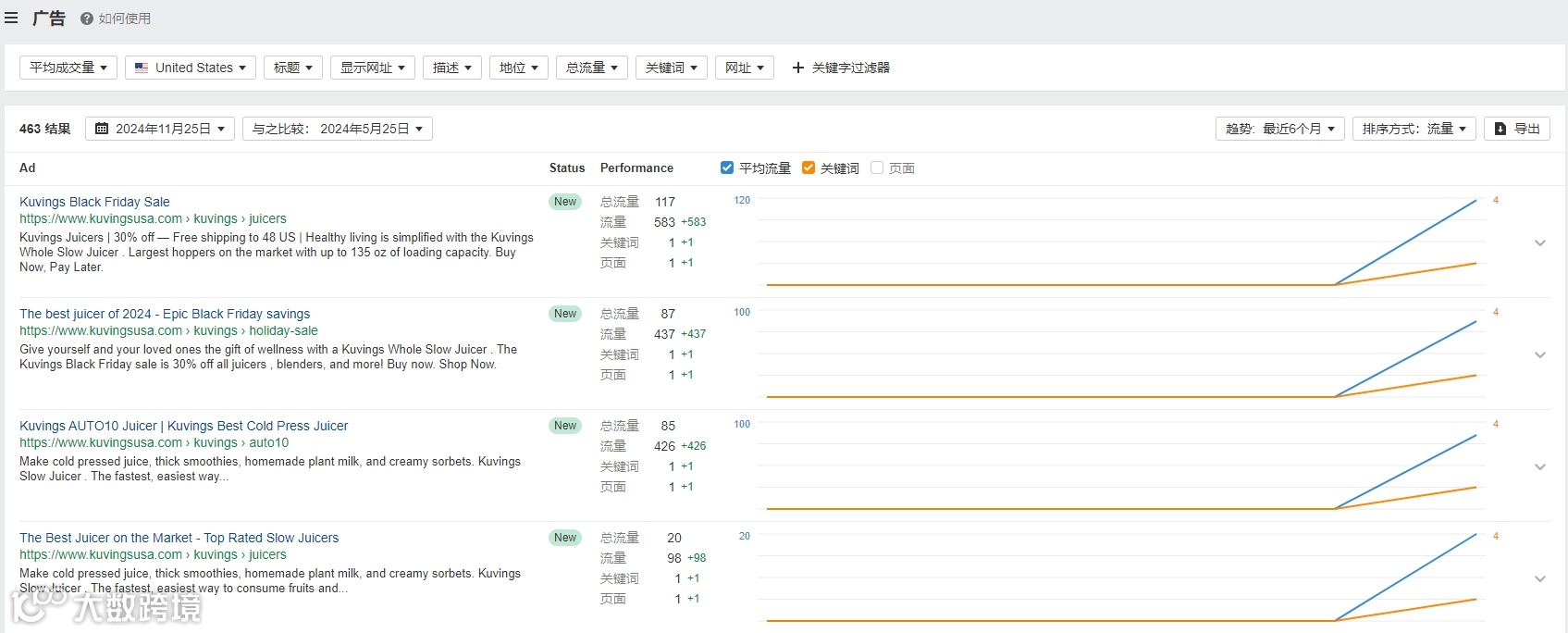
Task: Open the 与之比较 2024年5月25日 date selector
Action: 338,129
